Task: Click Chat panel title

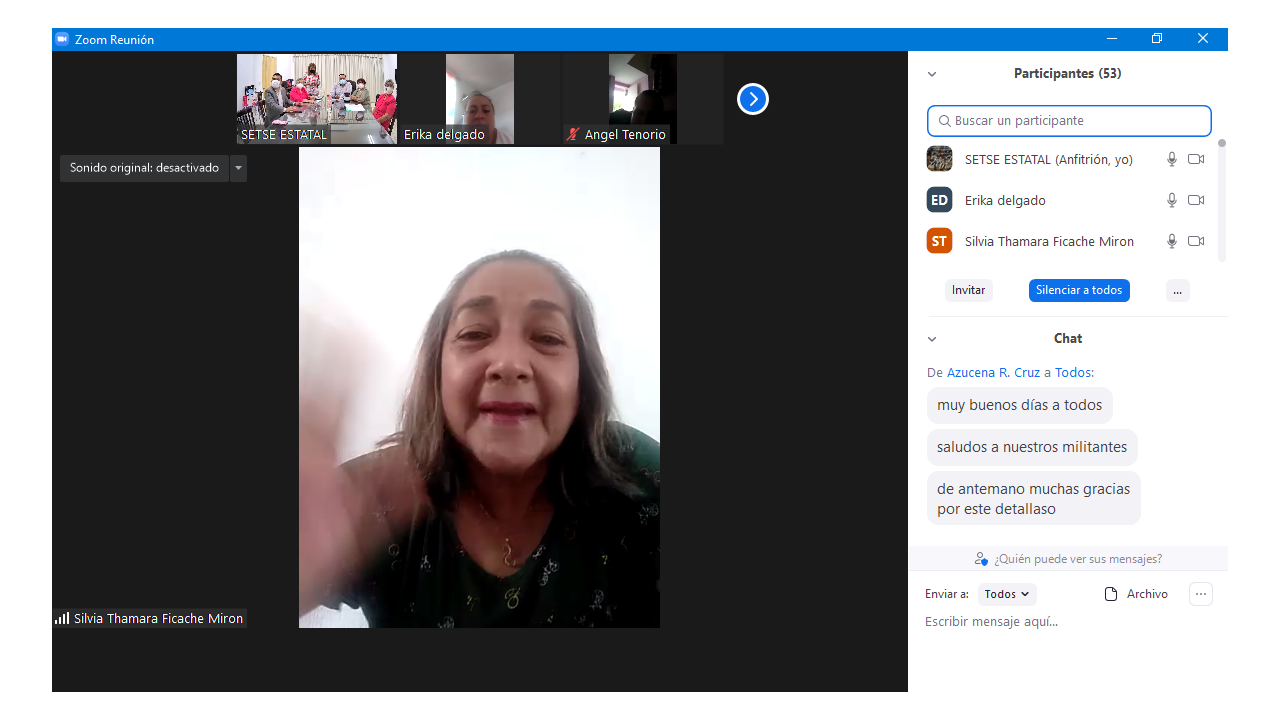Action: [x=1068, y=339]
